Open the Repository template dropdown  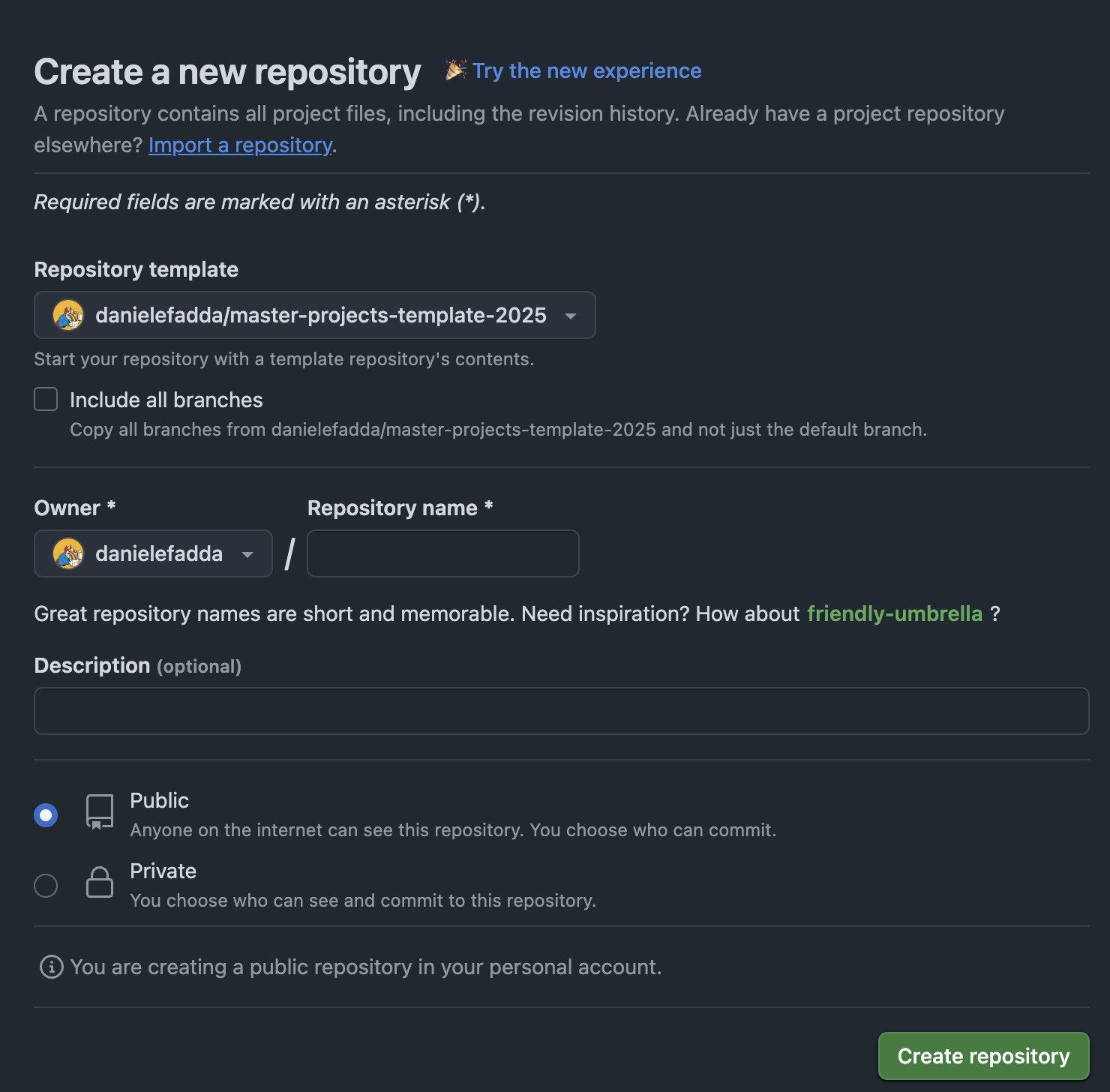pyautogui.click(x=315, y=316)
